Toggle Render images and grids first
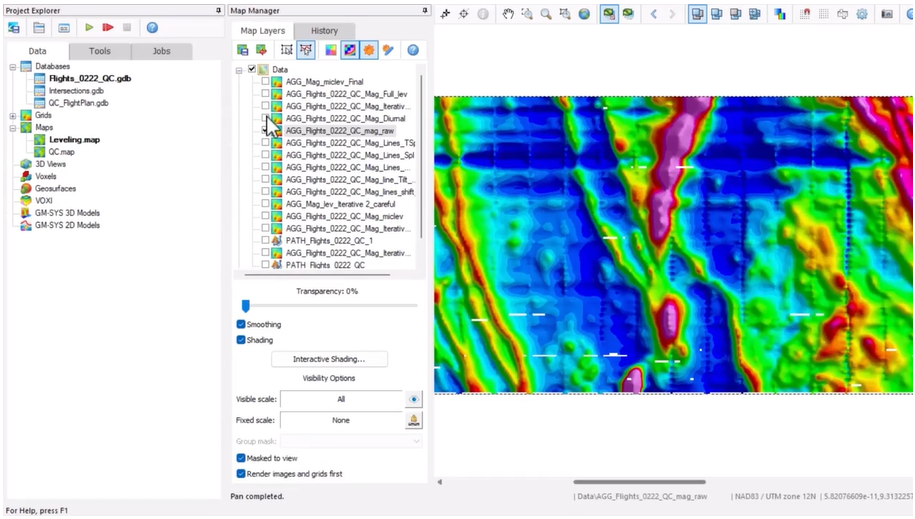 [x=241, y=474]
